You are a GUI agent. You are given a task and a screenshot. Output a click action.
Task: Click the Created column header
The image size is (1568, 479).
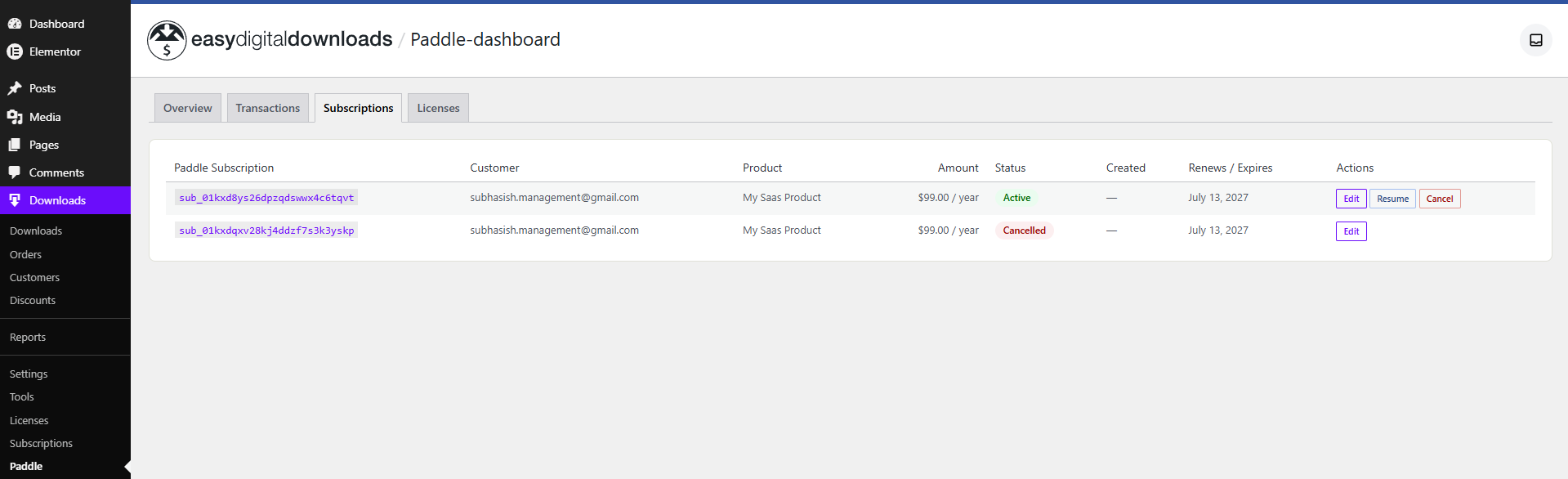coord(1125,168)
